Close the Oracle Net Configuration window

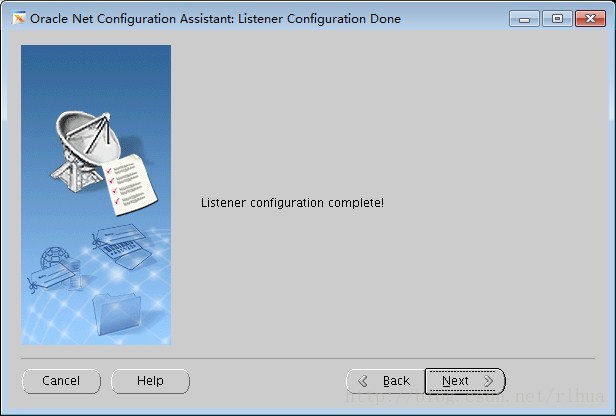590,18
